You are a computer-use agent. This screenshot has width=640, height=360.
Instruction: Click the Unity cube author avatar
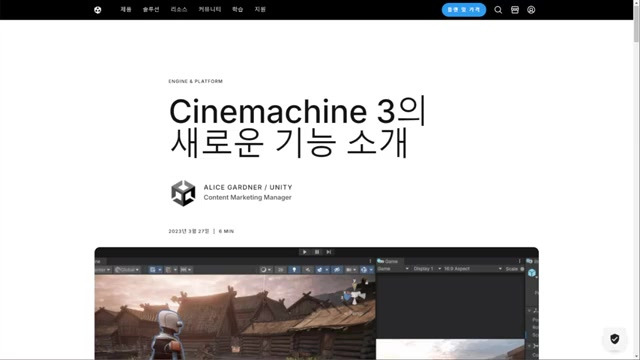coord(183,193)
